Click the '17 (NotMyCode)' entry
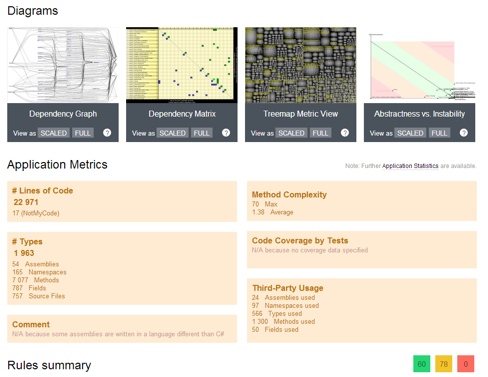488x377 pixels. [x=36, y=213]
